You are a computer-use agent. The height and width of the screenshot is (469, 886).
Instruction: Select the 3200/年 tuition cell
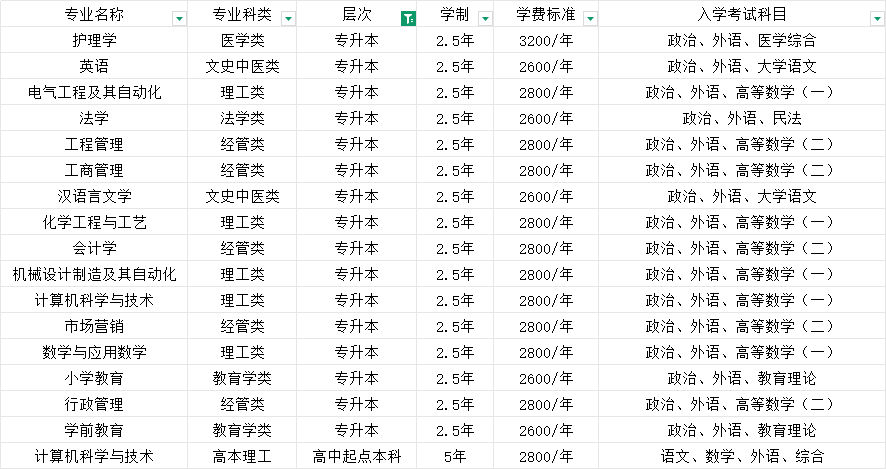point(546,40)
